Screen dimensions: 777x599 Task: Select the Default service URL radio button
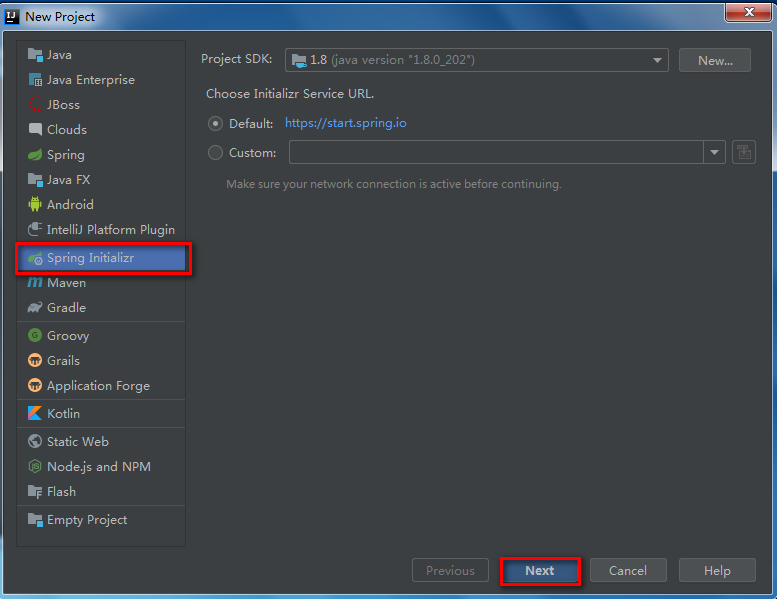(x=215, y=123)
